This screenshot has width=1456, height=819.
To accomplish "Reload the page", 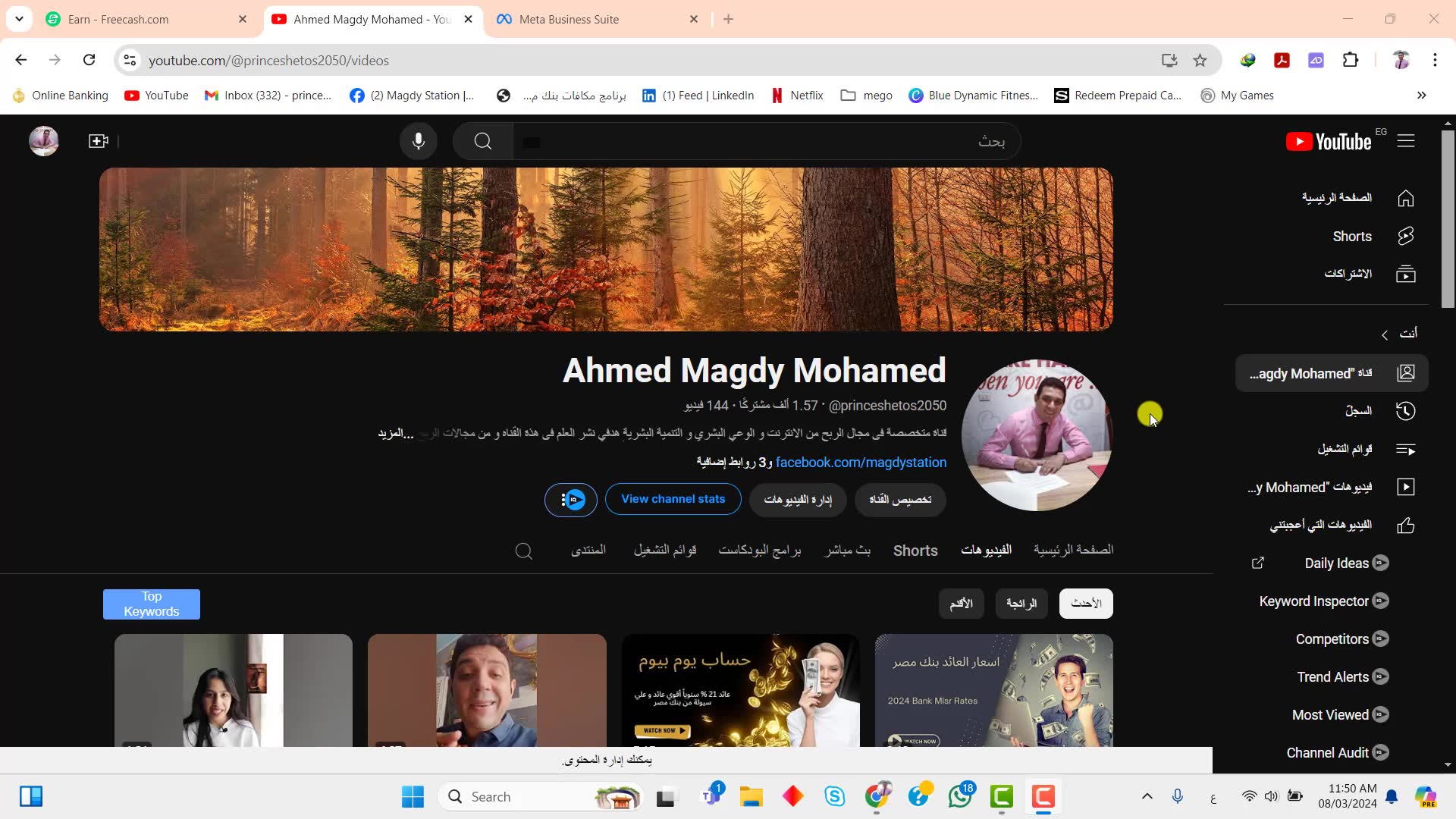I will tap(89, 60).
